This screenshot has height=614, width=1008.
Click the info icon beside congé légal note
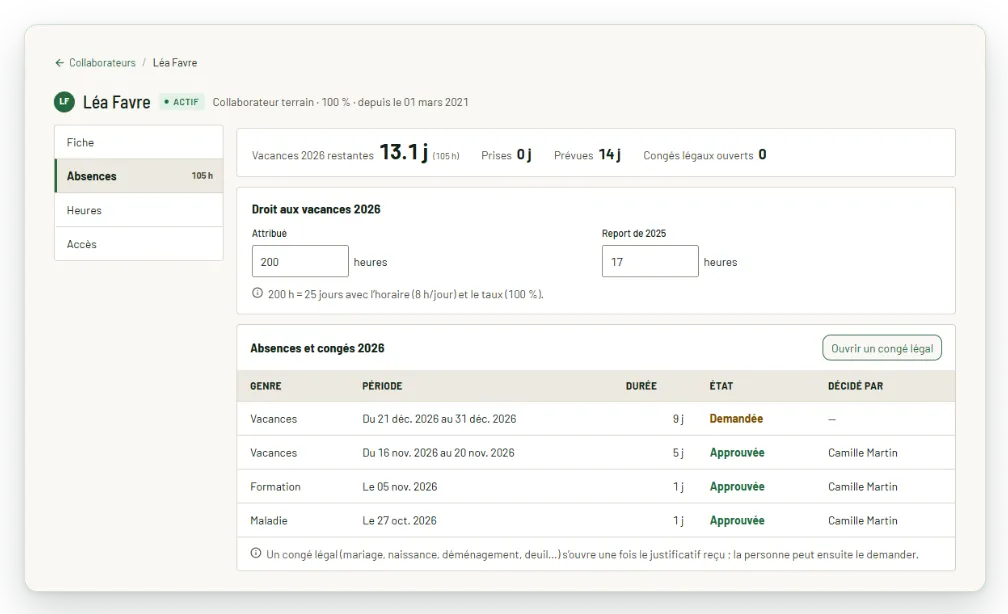[256, 554]
